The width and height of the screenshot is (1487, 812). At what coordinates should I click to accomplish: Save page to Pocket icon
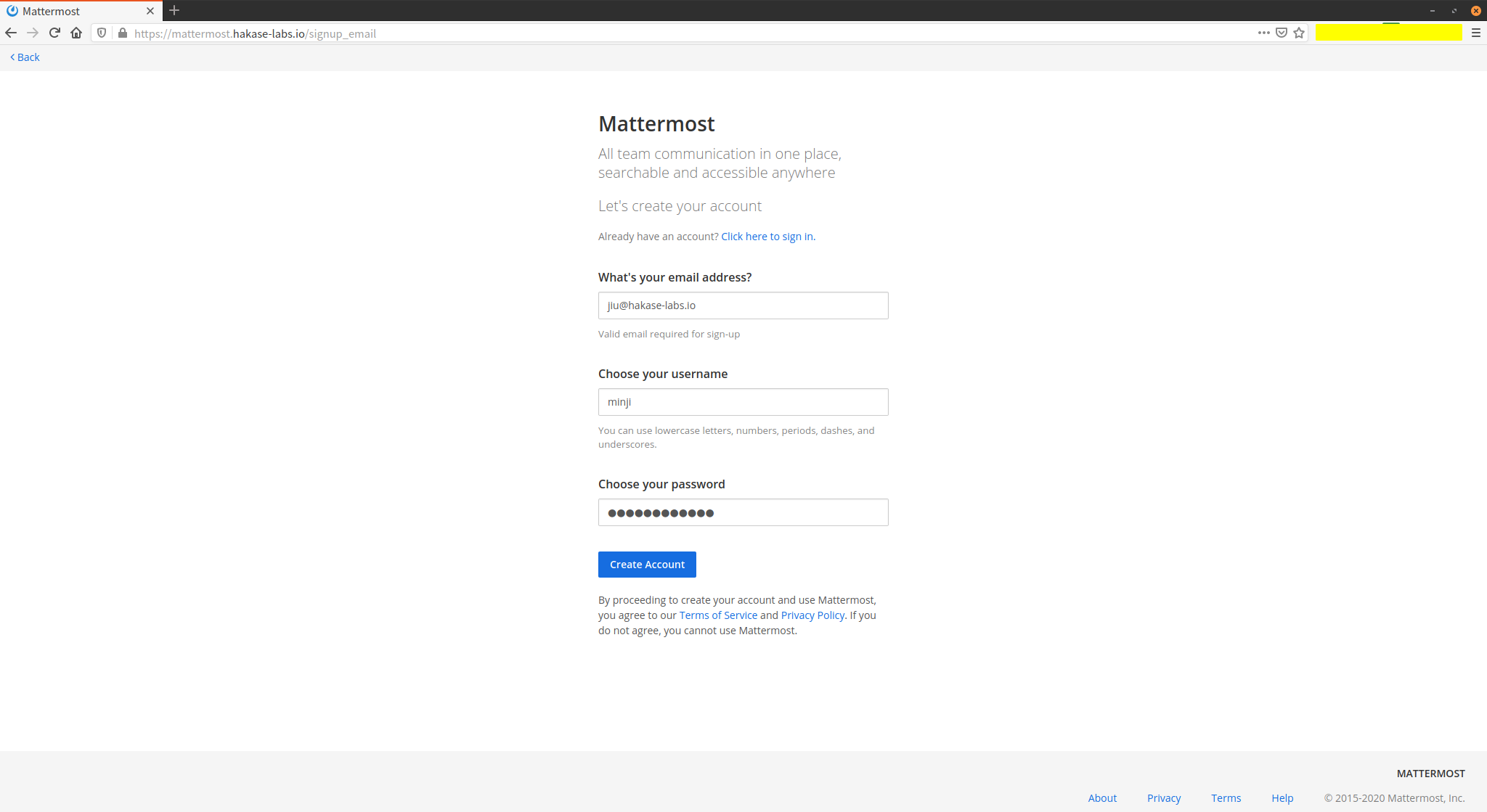1282,33
